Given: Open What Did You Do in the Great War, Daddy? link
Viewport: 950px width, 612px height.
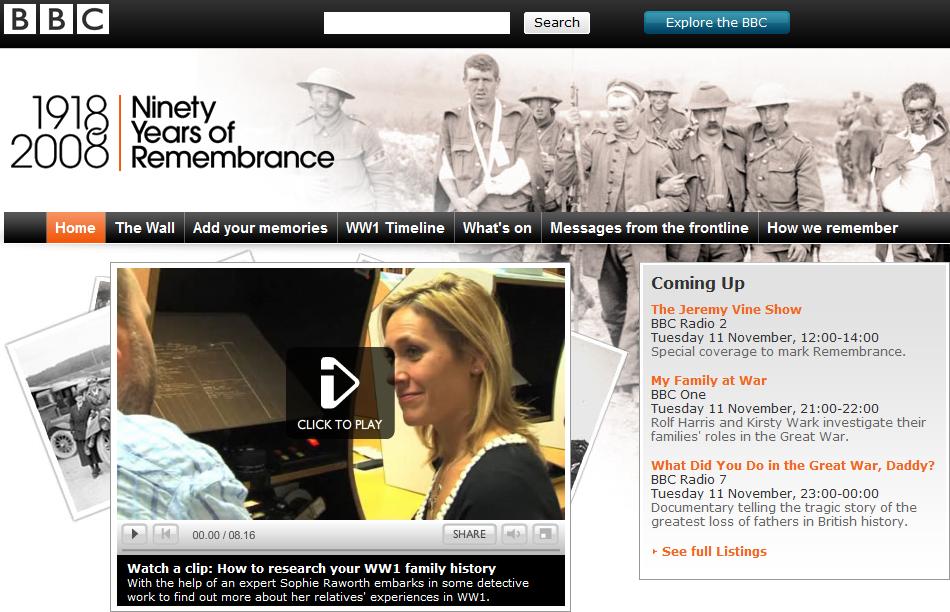Looking at the screenshot, I should (x=792, y=465).
